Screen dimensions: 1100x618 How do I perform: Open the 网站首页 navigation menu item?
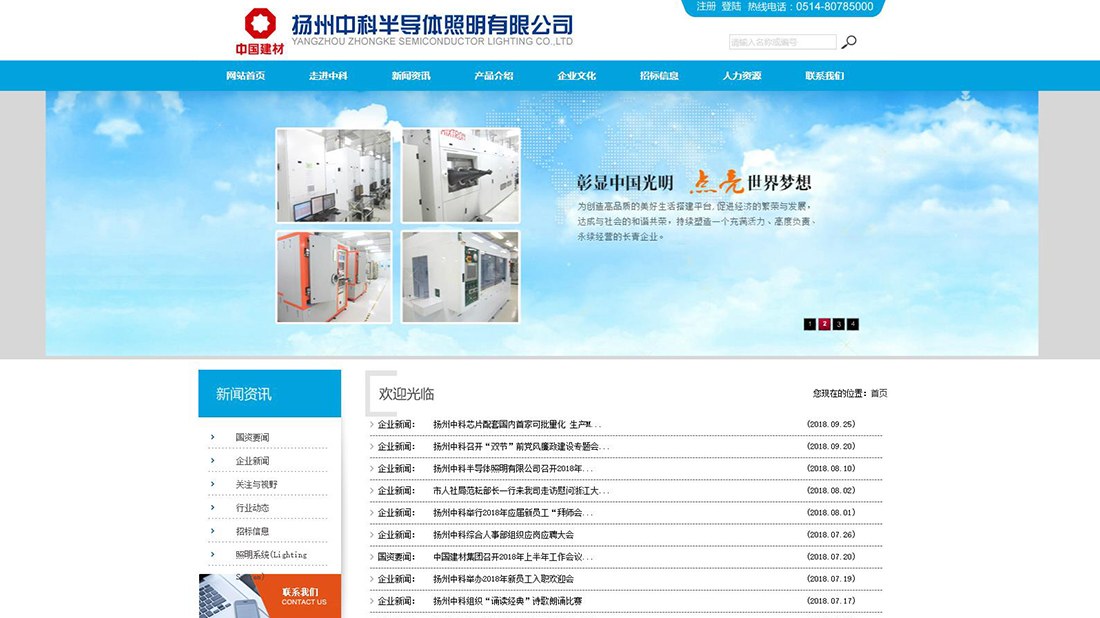249,75
